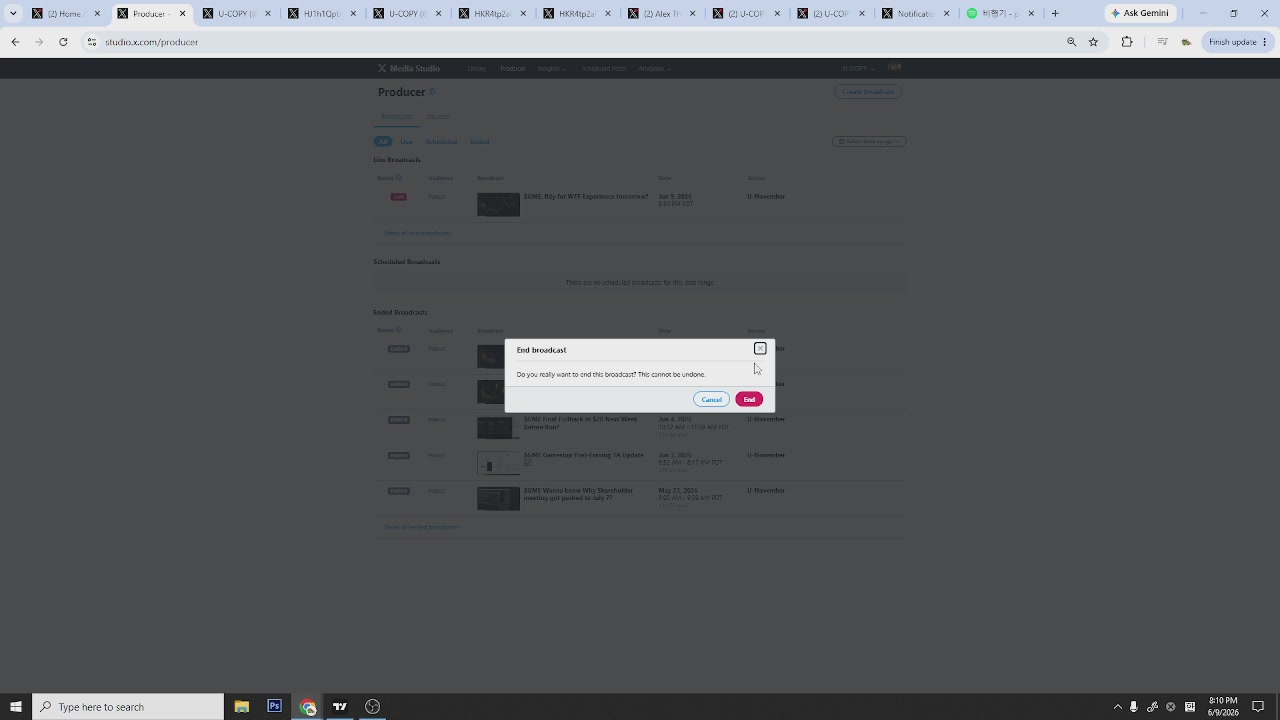Open the Finish update menu

point(1238,42)
